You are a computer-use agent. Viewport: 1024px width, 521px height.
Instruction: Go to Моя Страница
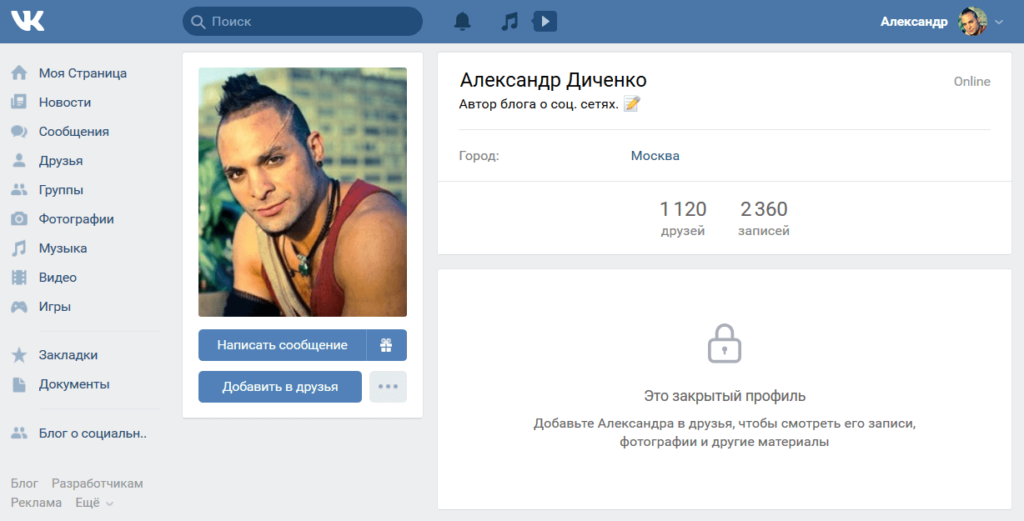[82, 73]
